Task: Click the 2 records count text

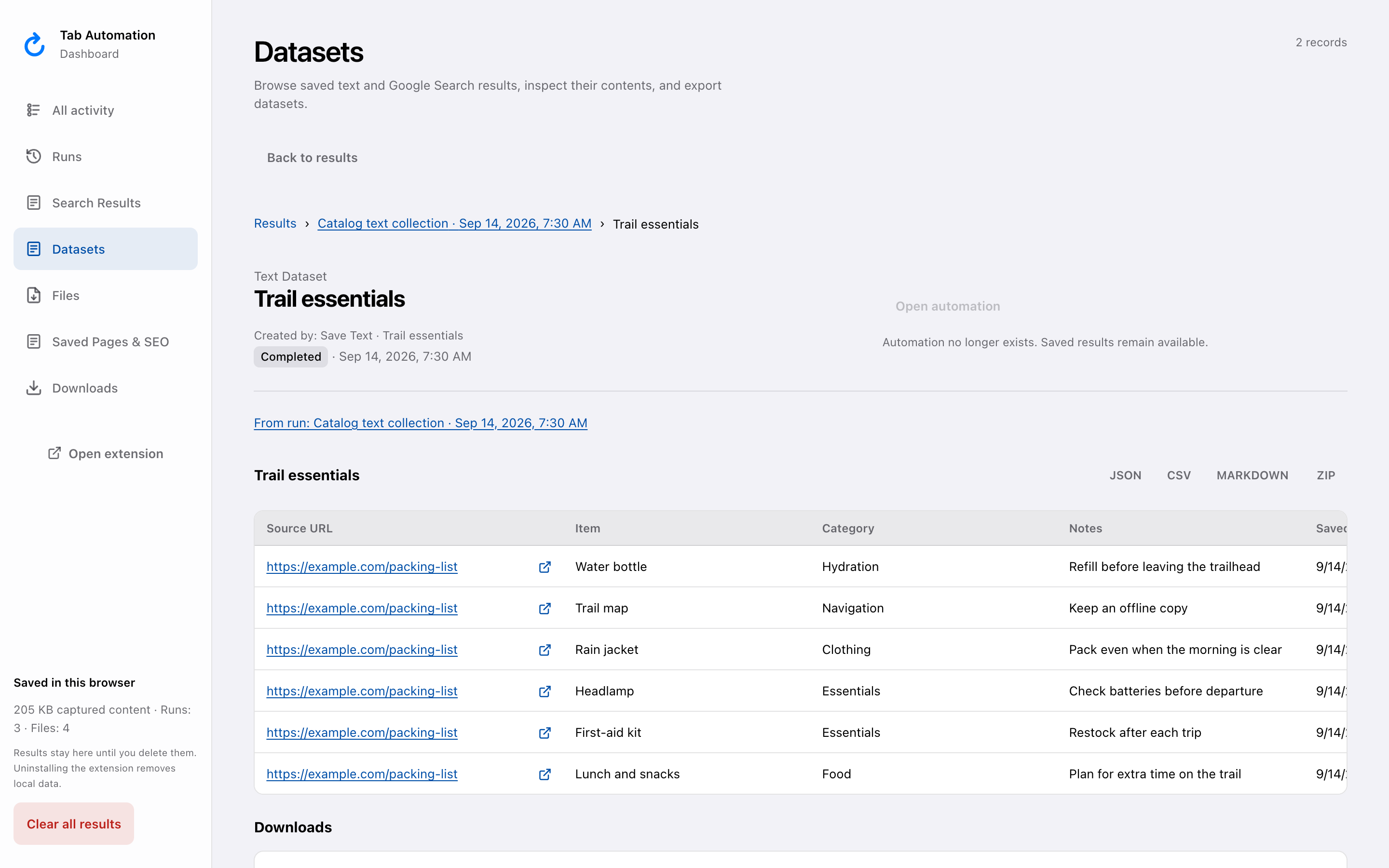Action: (1321, 42)
